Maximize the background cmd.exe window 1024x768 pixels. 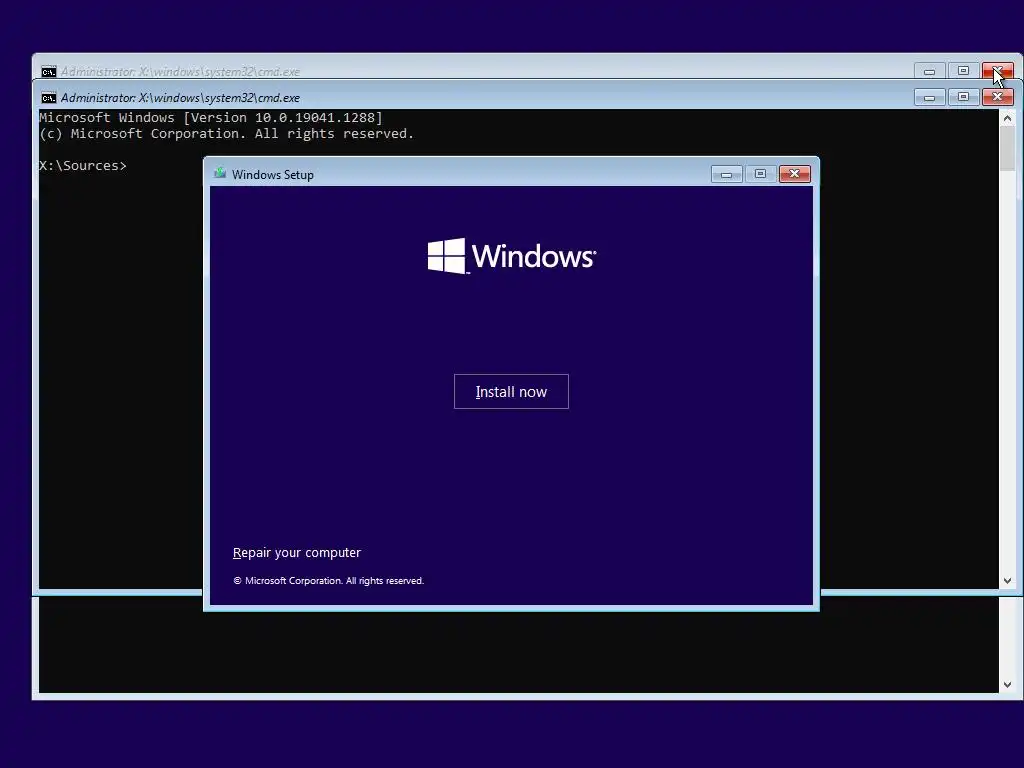point(963,71)
